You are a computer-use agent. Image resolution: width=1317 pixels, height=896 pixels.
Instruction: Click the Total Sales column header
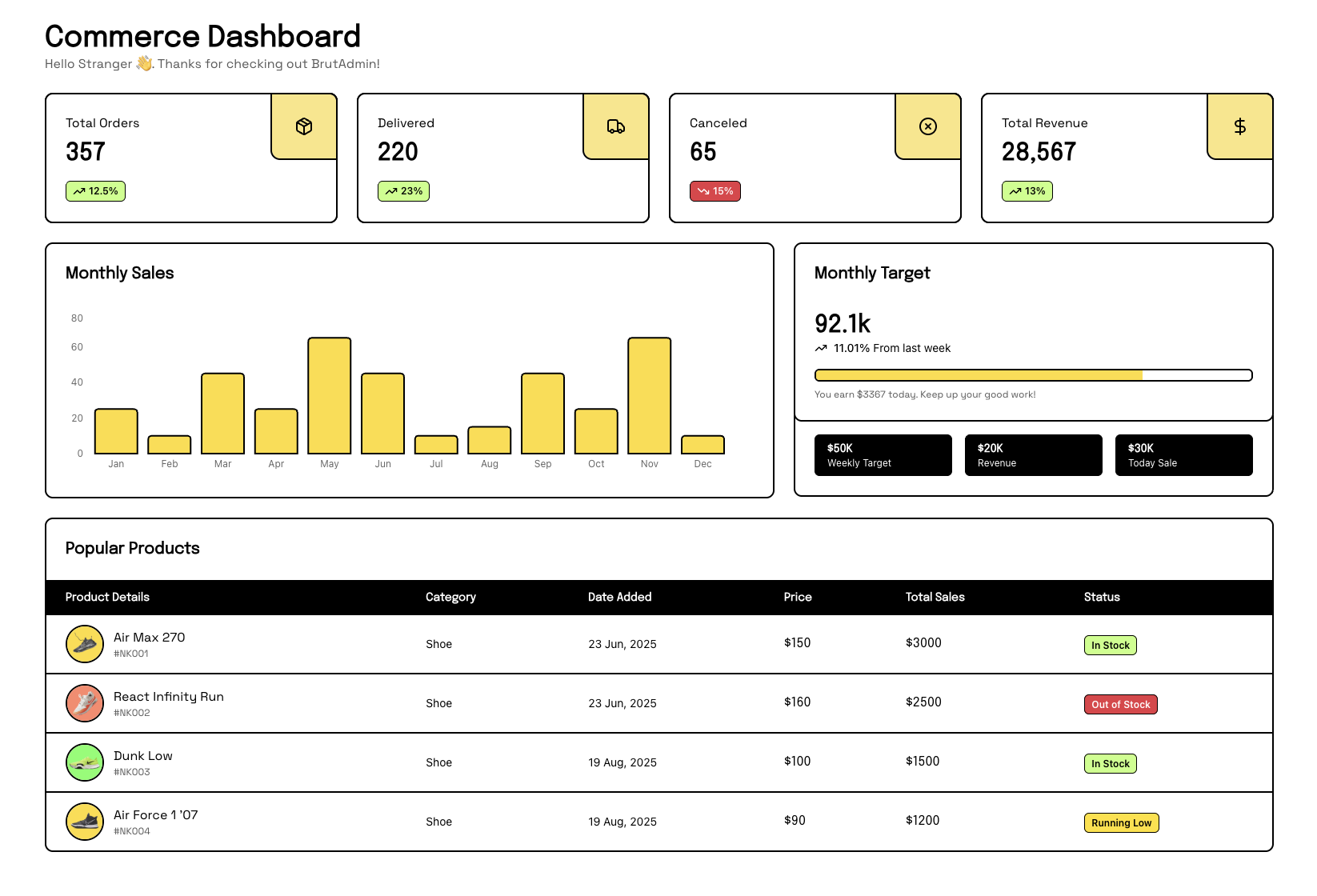click(935, 597)
